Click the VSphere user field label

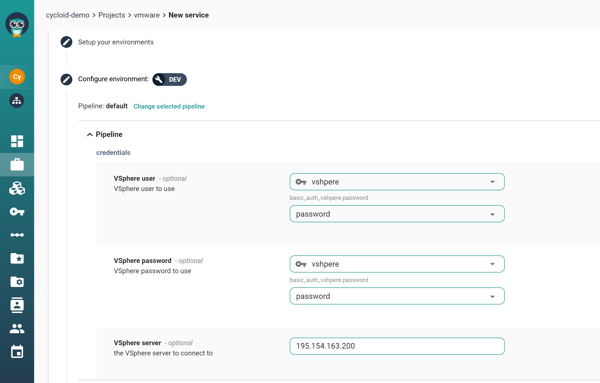[134, 178]
